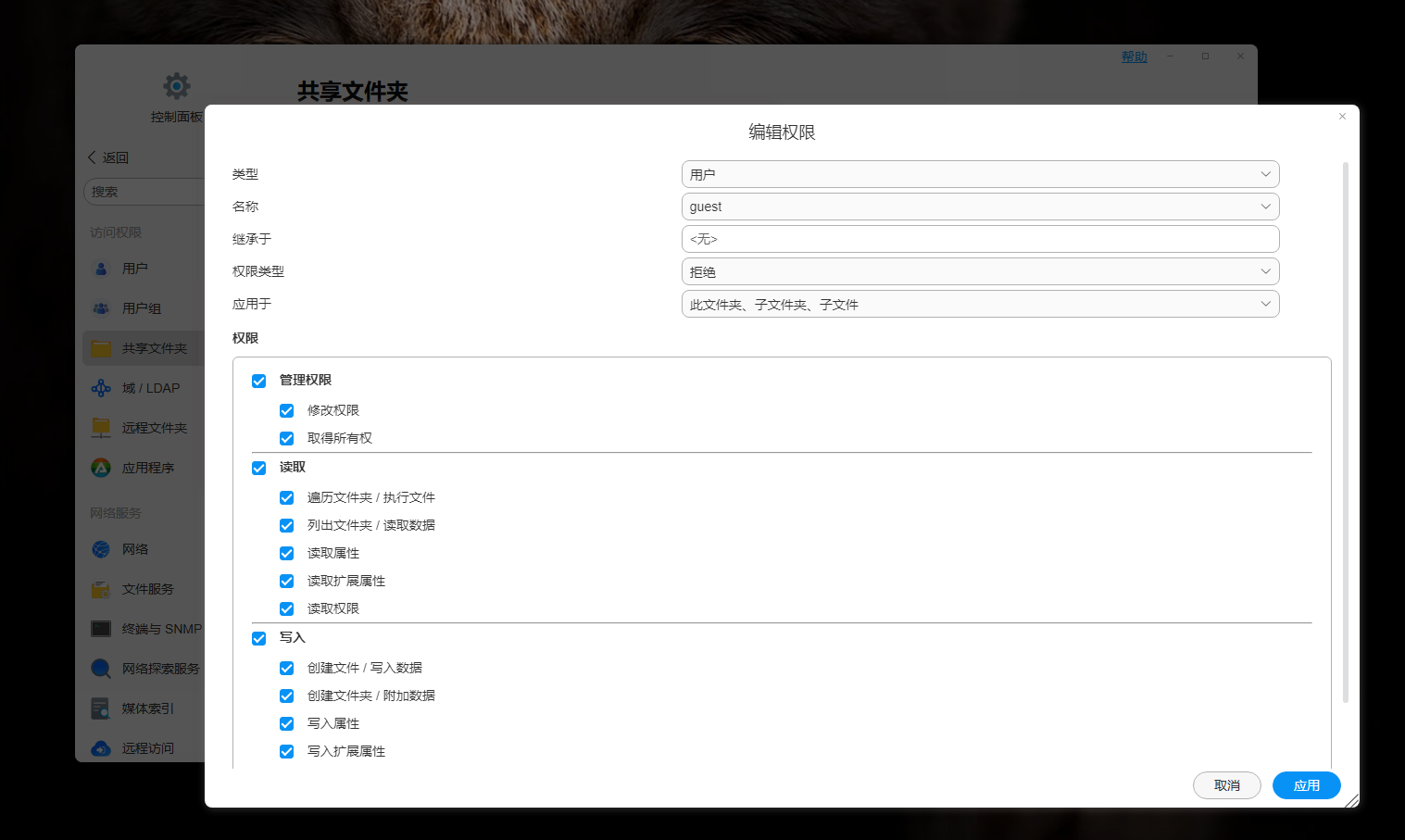Open the 类型 dropdown showing 用户

point(980,174)
